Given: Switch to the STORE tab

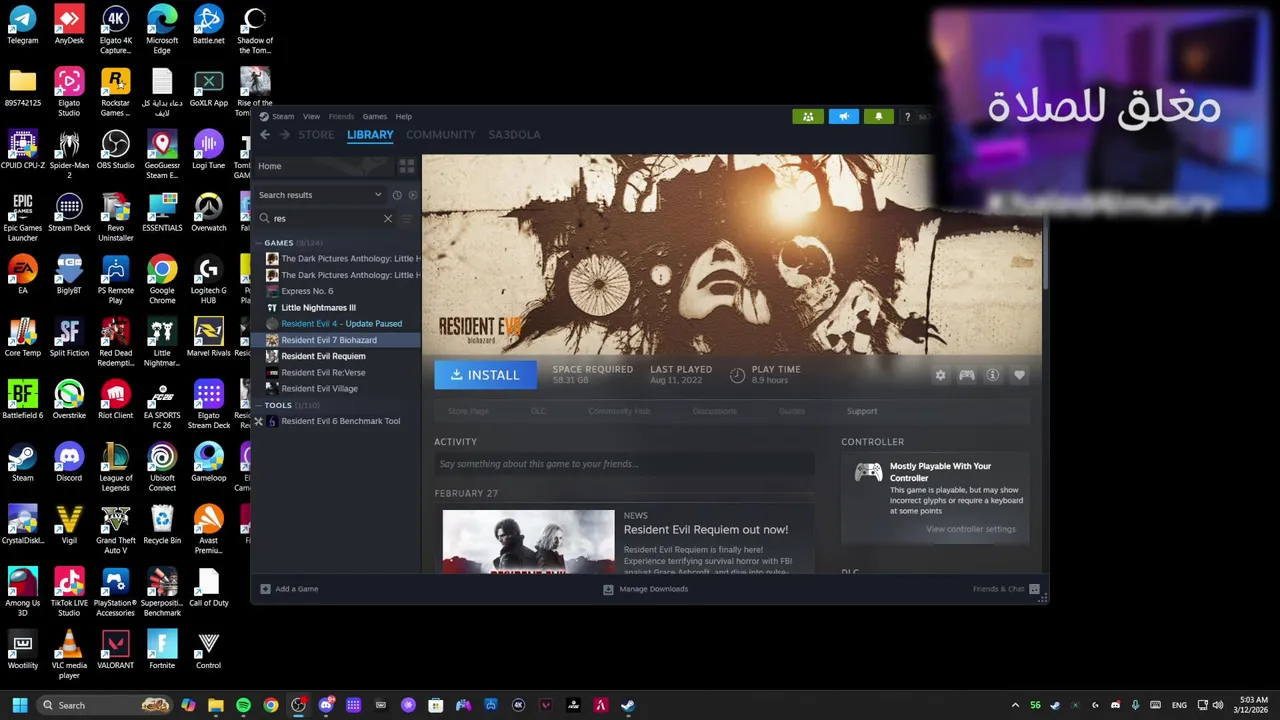Looking at the screenshot, I should point(316,135).
